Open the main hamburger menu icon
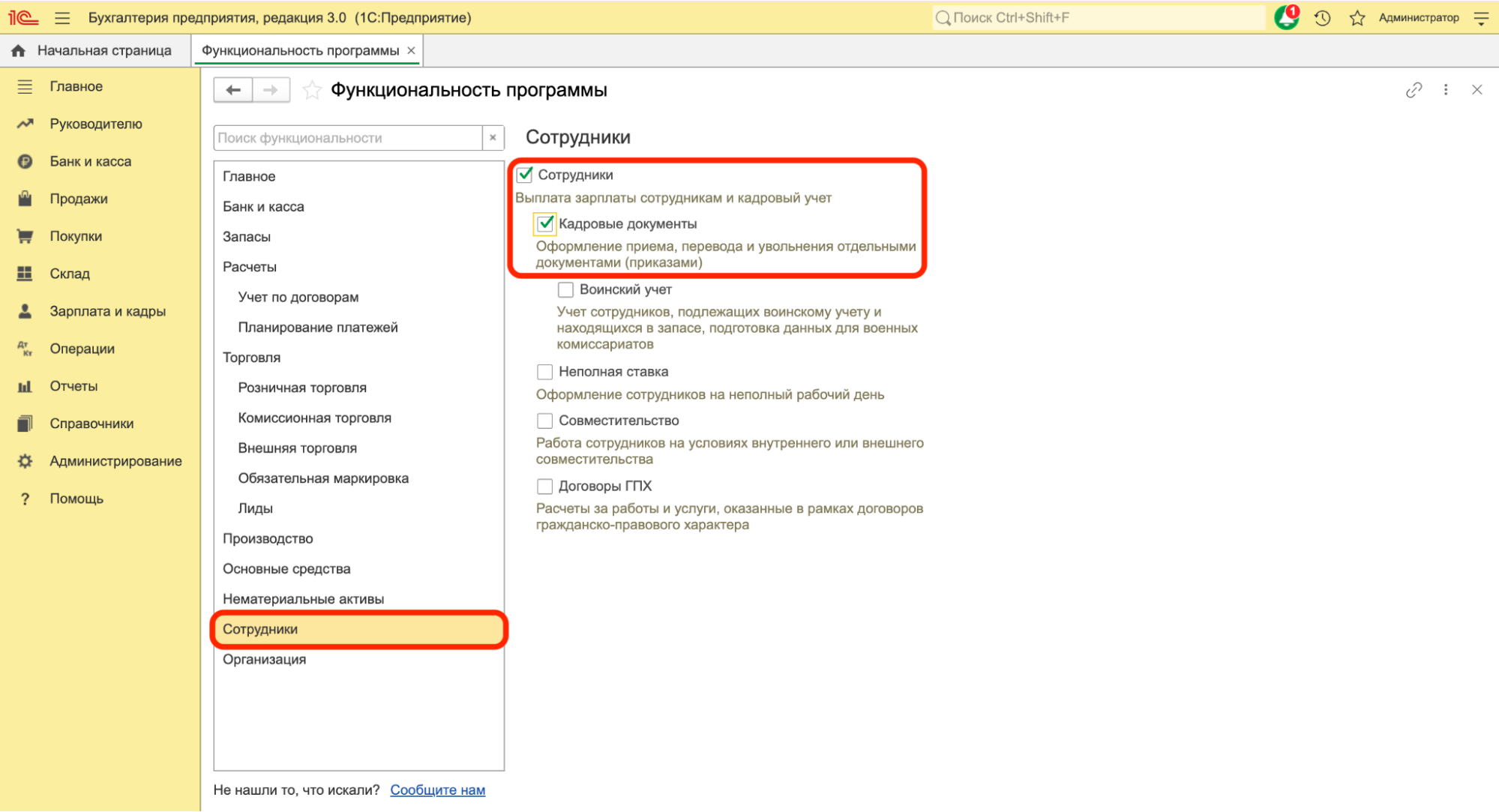 (62, 17)
